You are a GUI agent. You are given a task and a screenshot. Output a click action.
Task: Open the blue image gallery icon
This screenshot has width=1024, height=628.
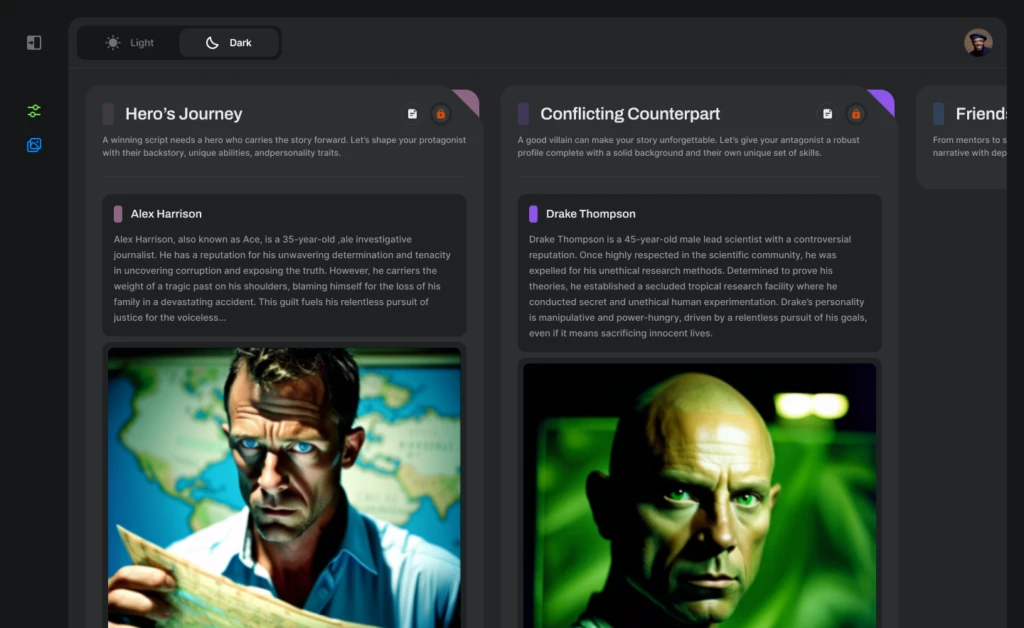[x=34, y=145]
